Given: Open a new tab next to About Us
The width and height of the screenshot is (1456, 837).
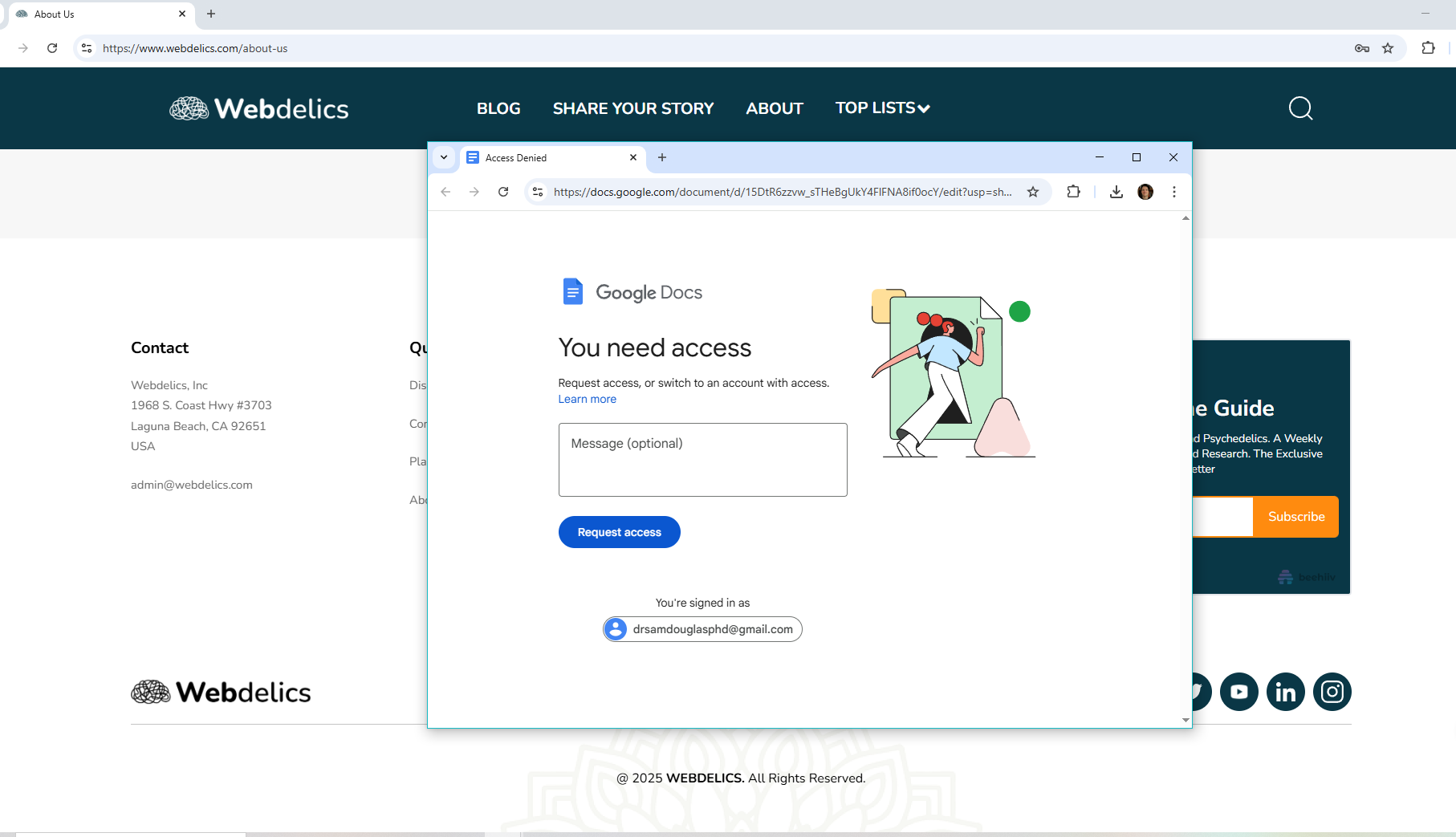Looking at the screenshot, I should point(211,14).
